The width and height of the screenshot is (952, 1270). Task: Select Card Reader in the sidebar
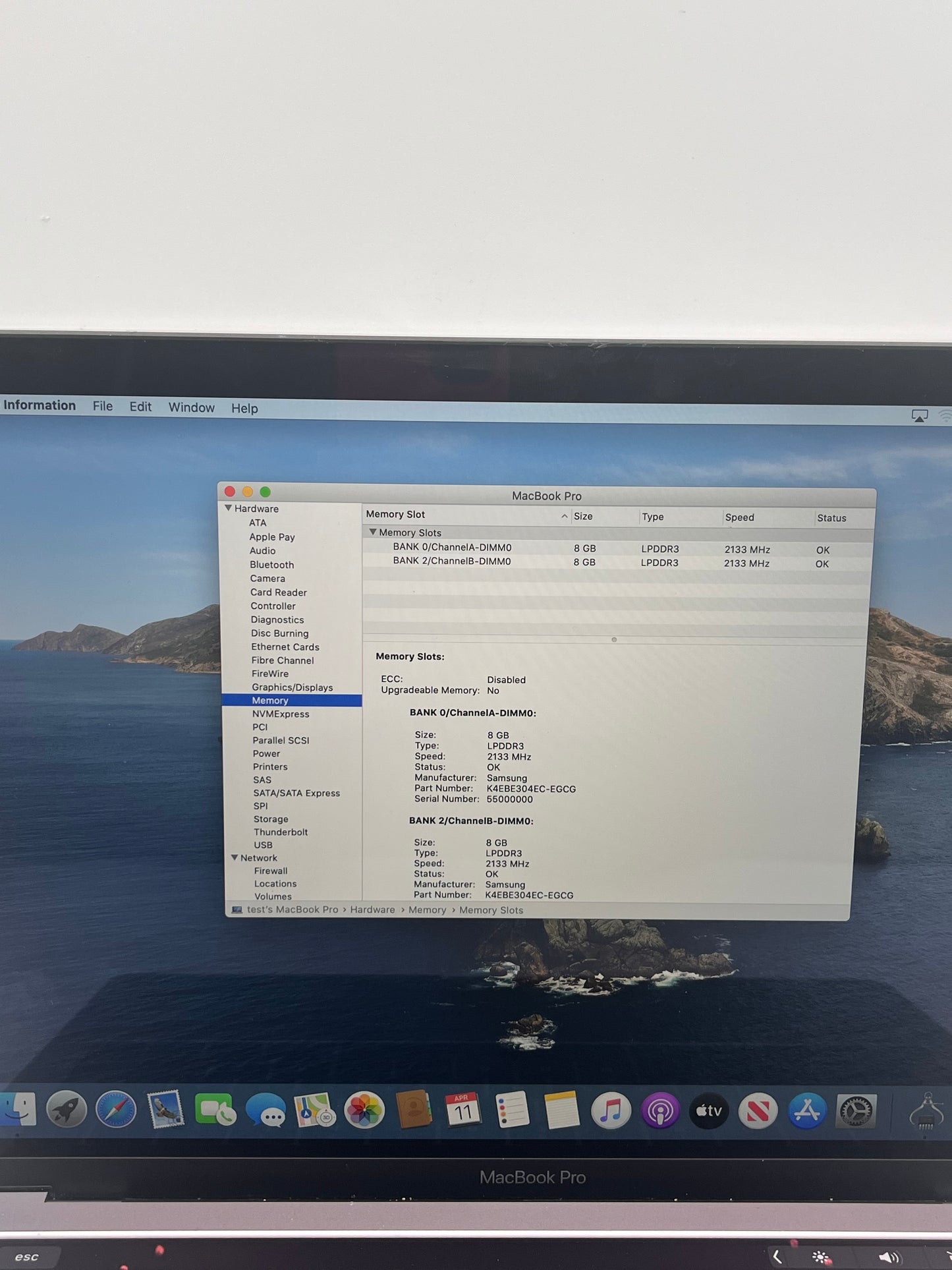click(279, 592)
